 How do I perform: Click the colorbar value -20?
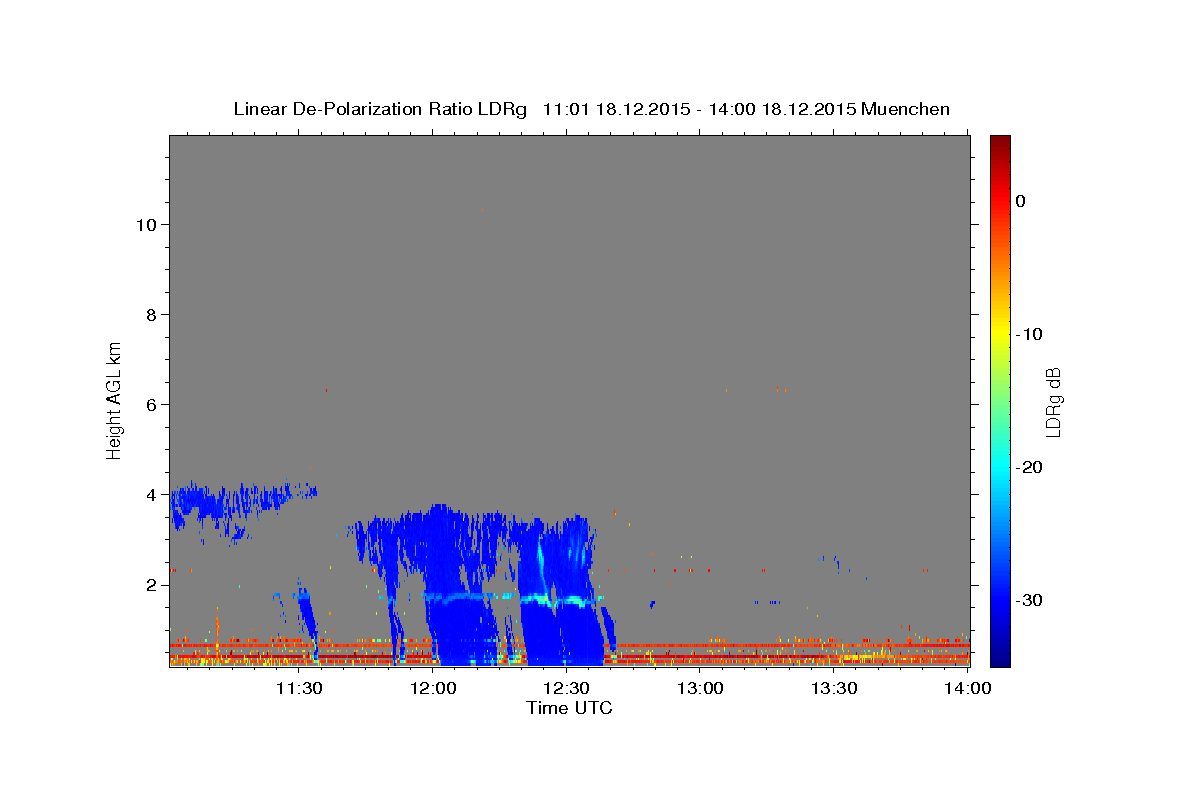1029,467
